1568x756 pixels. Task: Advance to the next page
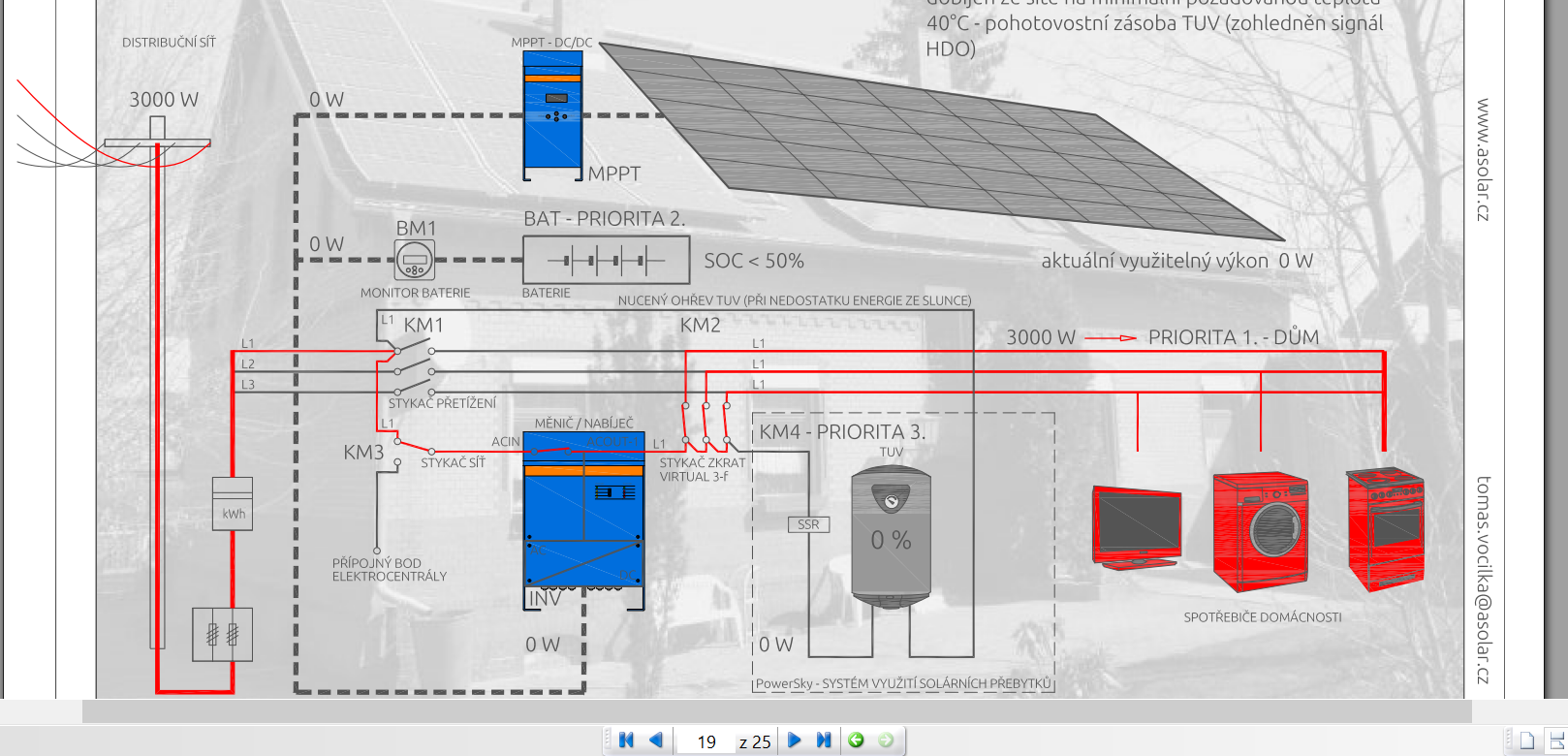click(x=795, y=740)
